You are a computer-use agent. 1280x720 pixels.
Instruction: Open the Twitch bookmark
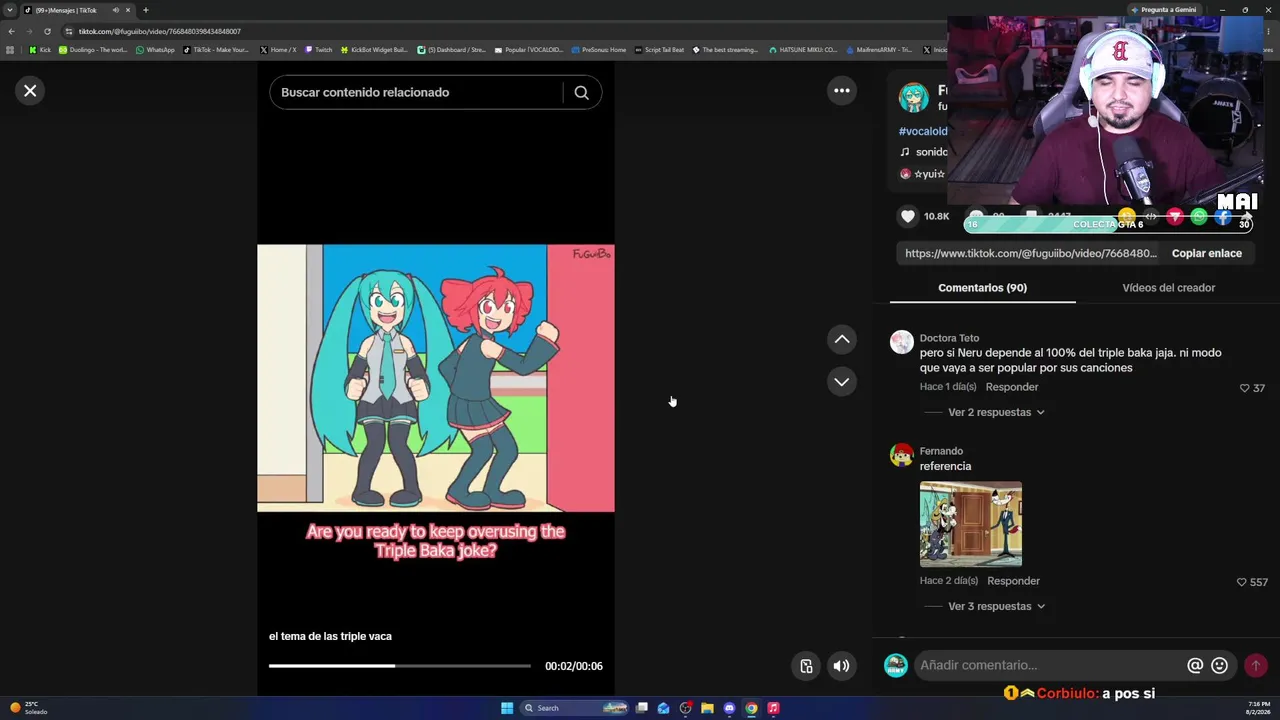tap(318, 50)
